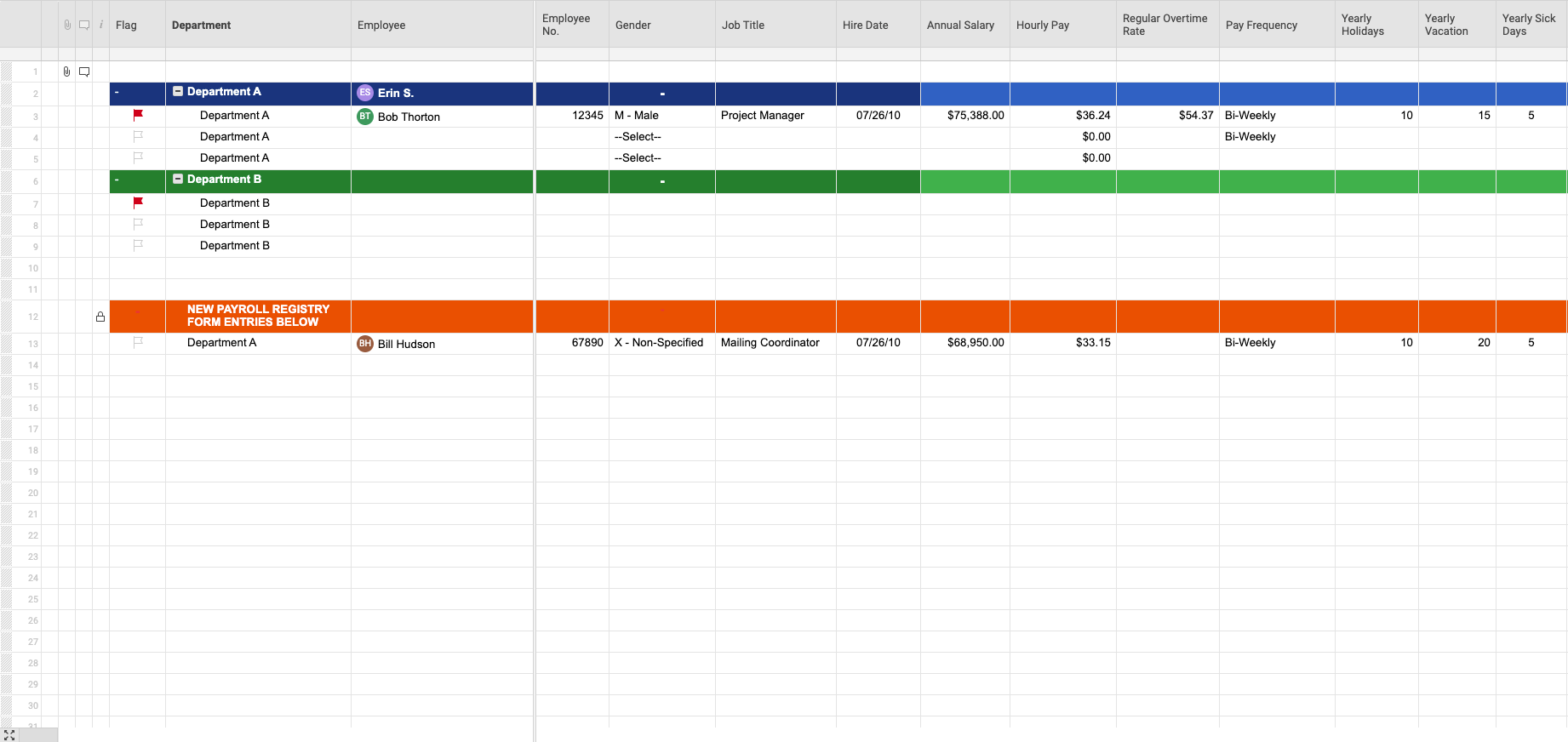Click the Job Title column header
This screenshot has width=1568, height=742.
(x=775, y=25)
